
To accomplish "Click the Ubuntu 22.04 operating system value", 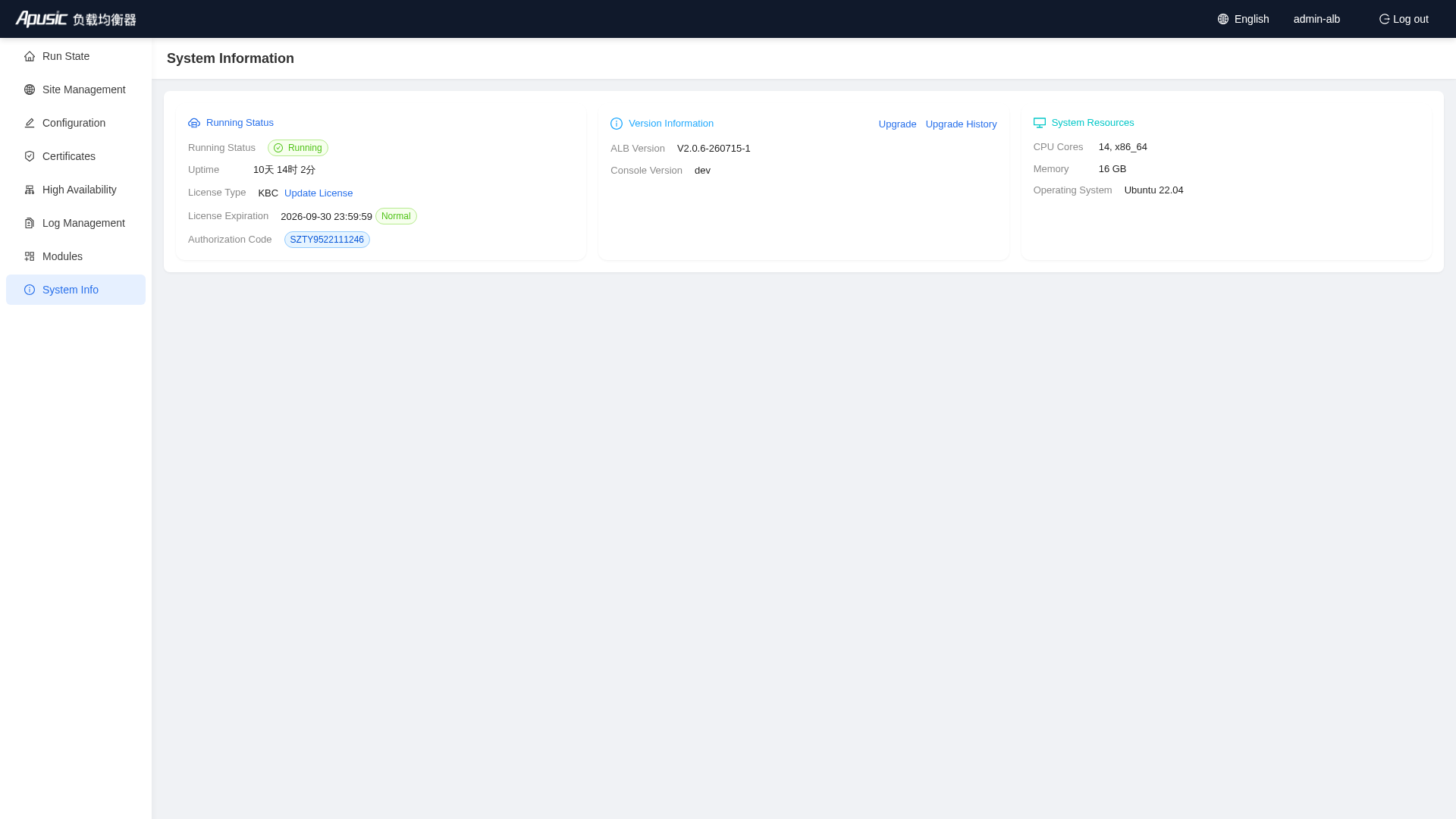I will pyautogui.click(x=1153, y=190).
